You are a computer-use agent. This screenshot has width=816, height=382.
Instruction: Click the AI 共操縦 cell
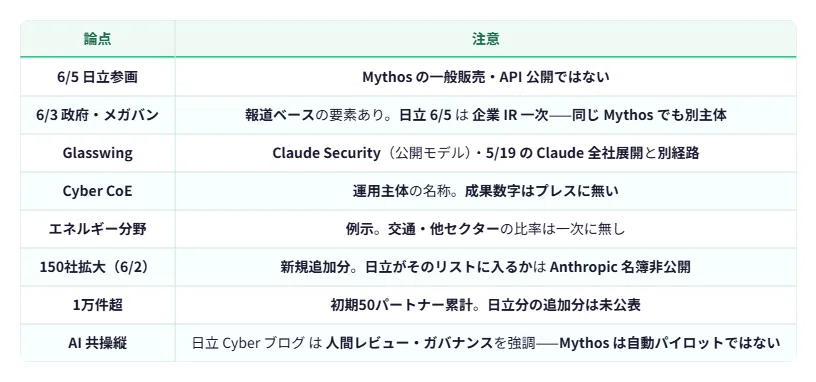tap(97, 343)
